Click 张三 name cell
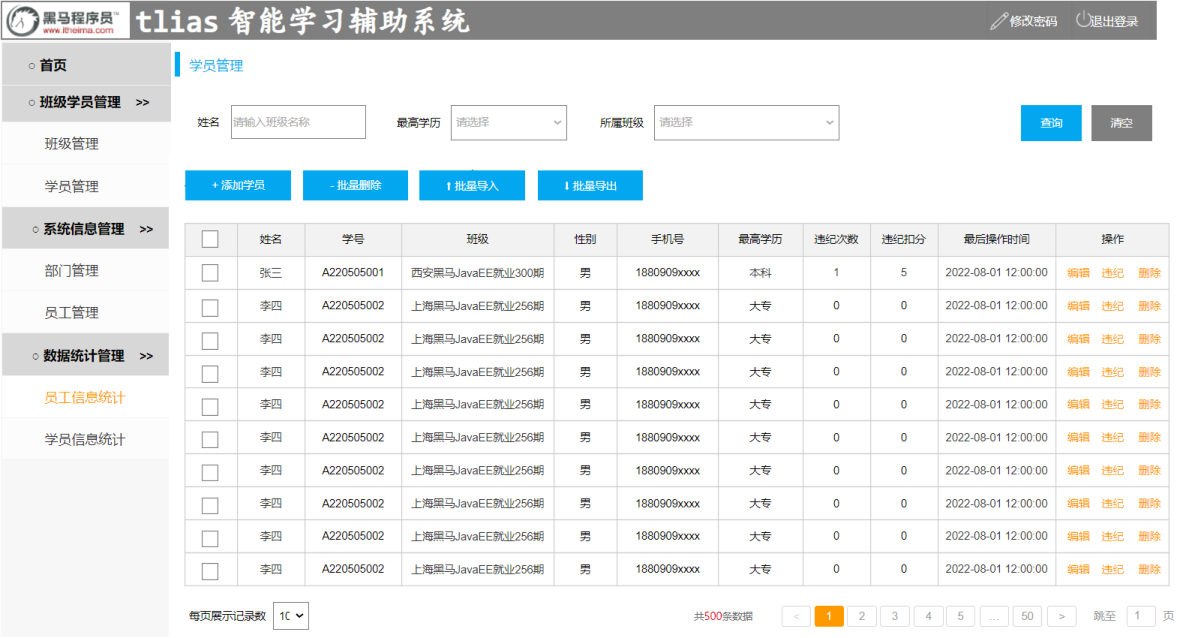The width and height of the screenshot is (1177, 638). (271, 273)
